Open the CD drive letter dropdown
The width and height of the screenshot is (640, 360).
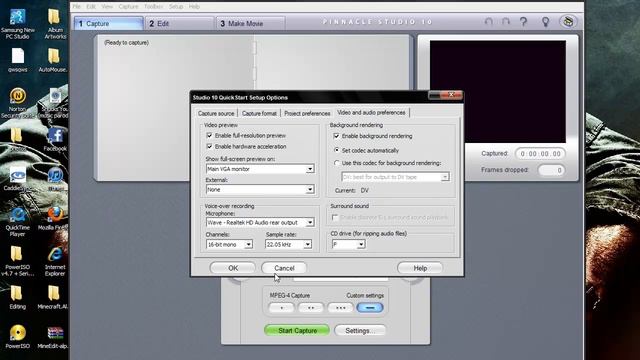pos(348,244)
